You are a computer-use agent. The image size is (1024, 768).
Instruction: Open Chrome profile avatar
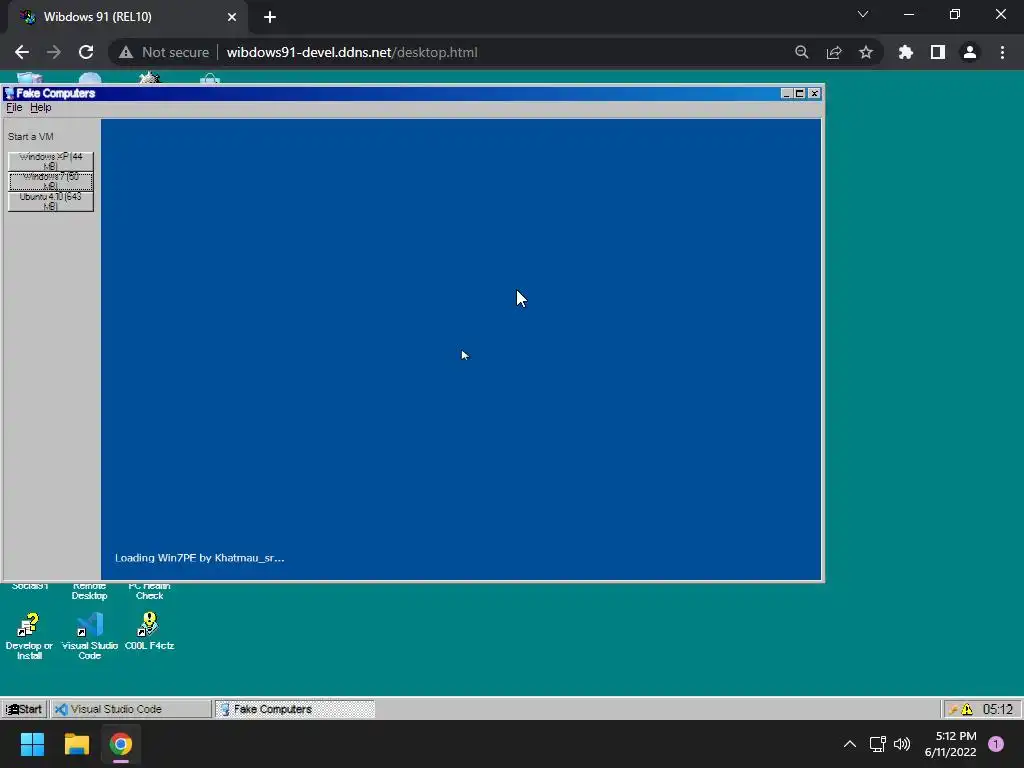click(x=970, y=52)
